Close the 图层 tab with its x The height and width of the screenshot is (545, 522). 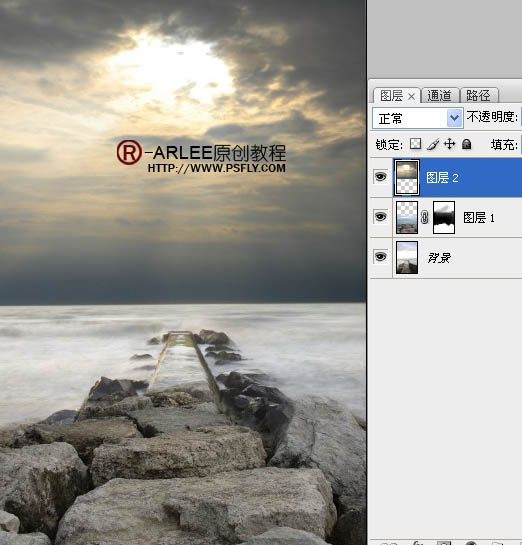point(411,96)
